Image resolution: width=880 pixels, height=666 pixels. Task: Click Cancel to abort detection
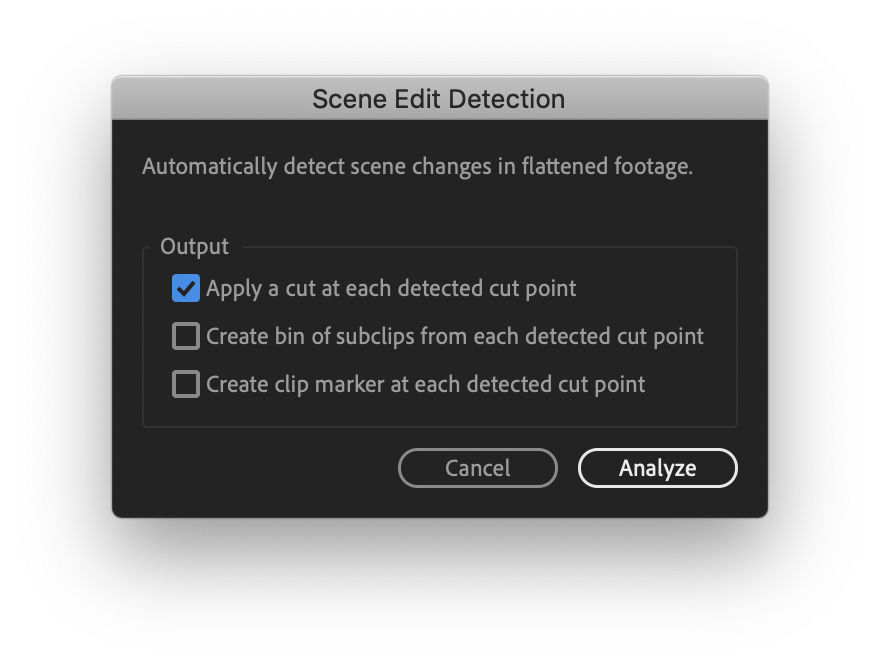coord(477,468)
